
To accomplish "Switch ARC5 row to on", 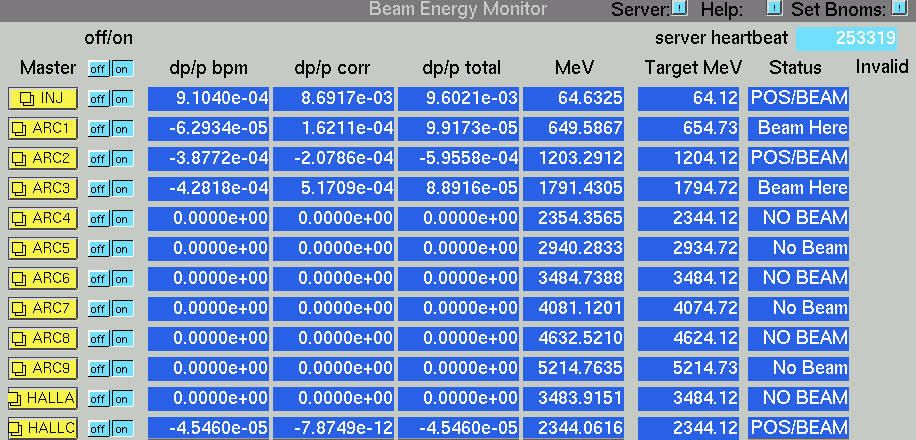I will pyautogui.click(x=122, y=249).
